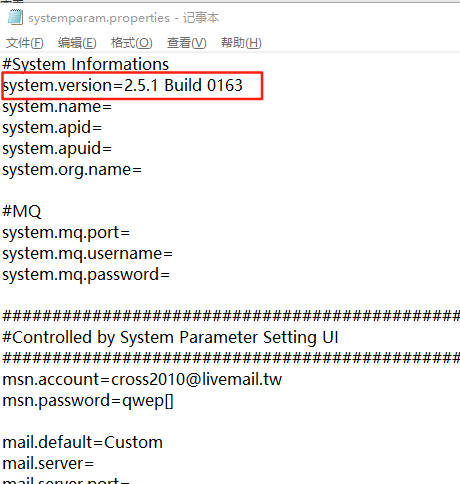Click the Notepad icon in title bar

(x=15, y=17)
